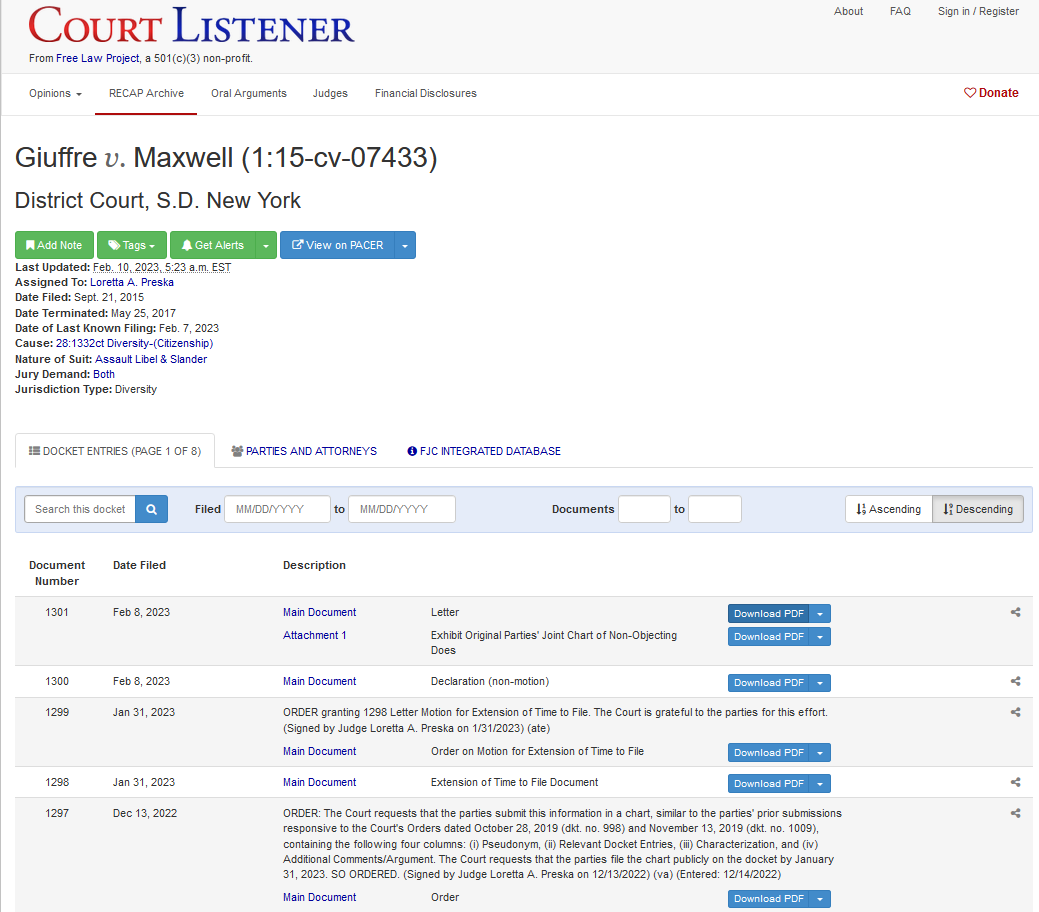Open Main Document for entry 1300

point(319,681)
